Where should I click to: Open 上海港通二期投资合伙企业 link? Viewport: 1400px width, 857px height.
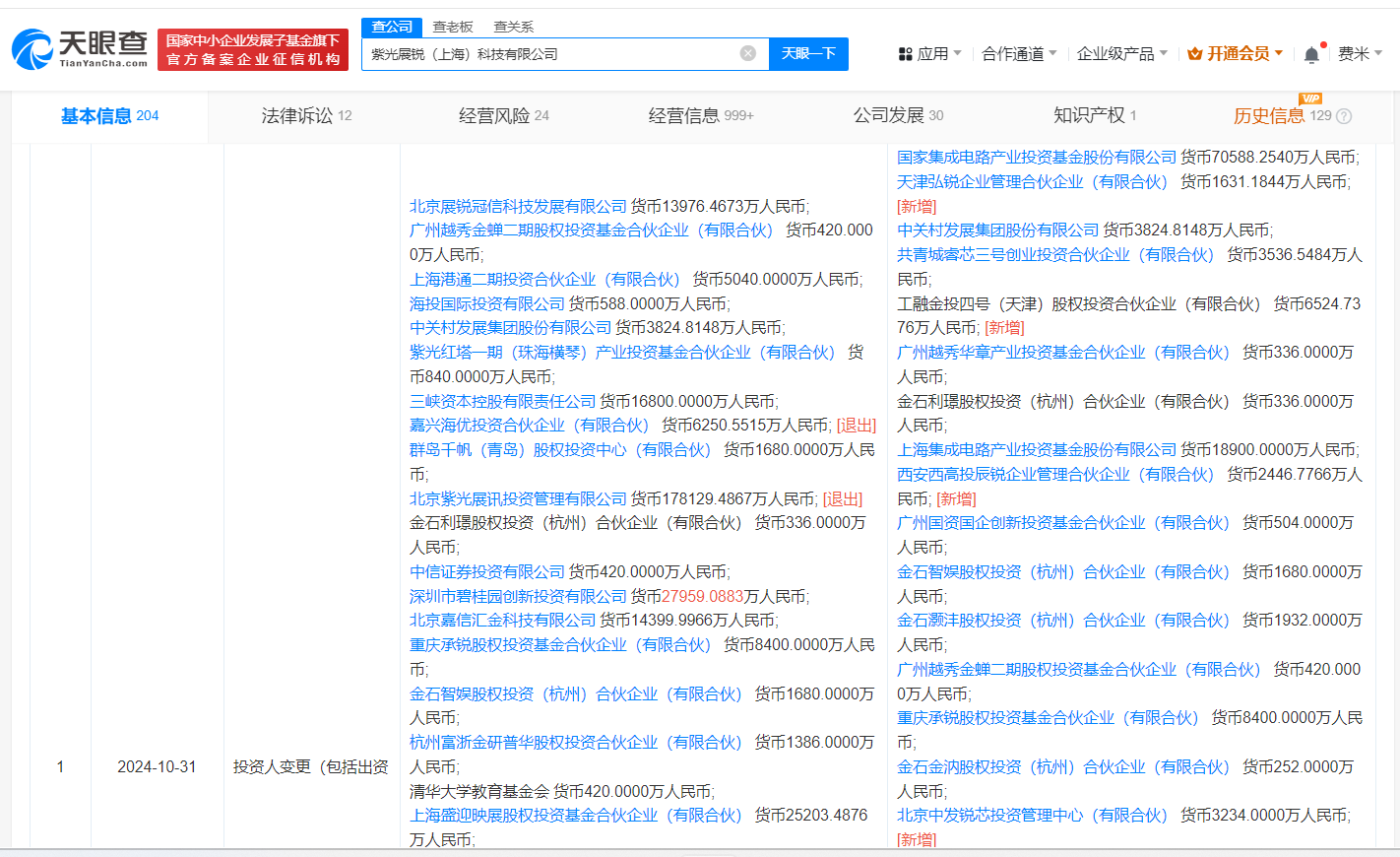tap(544, 280)
